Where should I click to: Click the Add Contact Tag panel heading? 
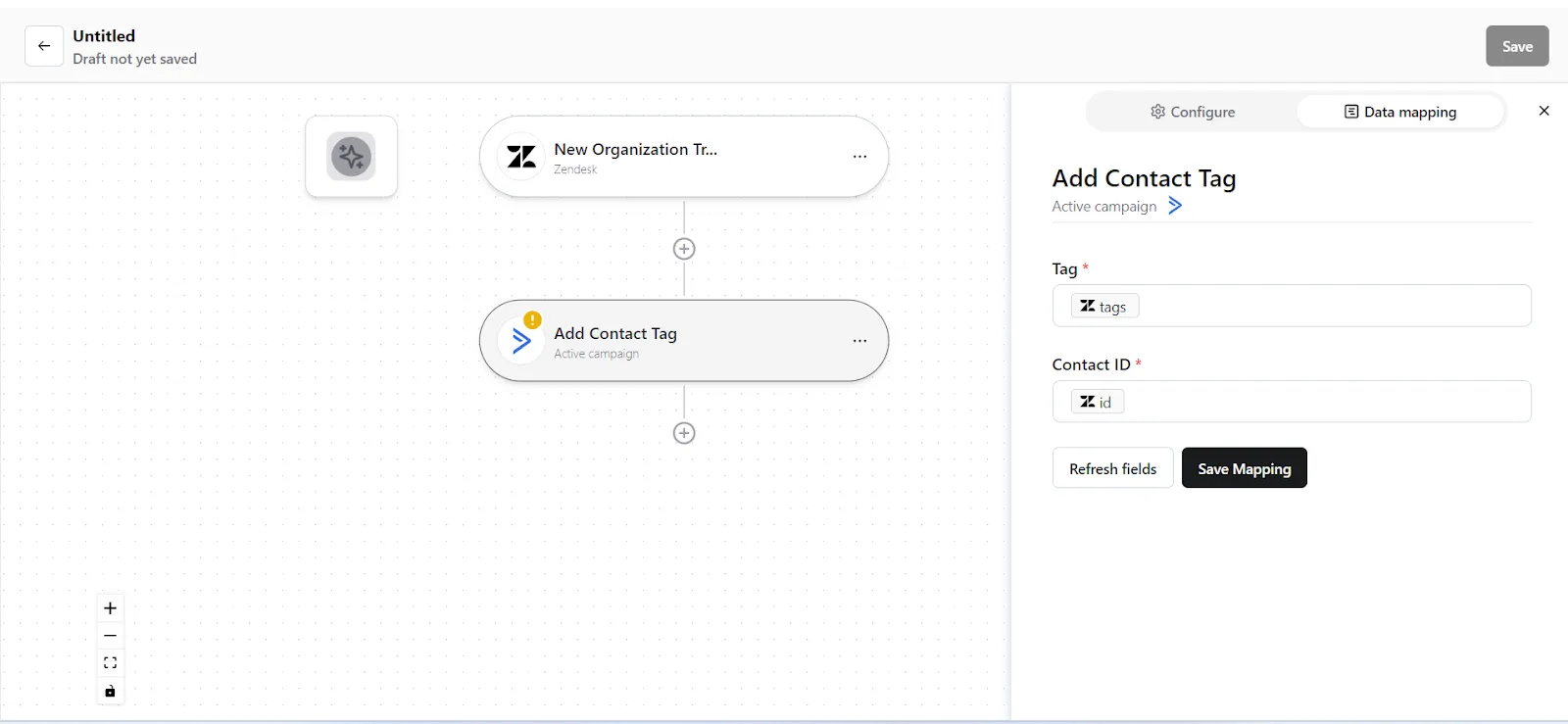(1144, 178)
